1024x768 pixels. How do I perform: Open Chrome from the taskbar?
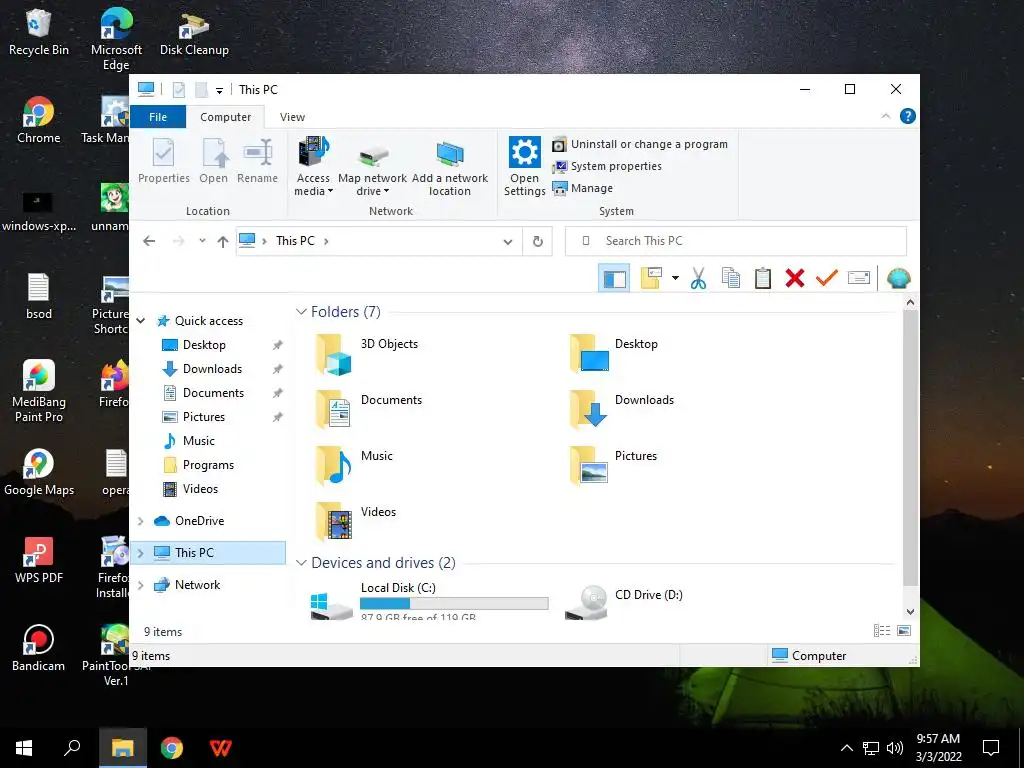172,748
